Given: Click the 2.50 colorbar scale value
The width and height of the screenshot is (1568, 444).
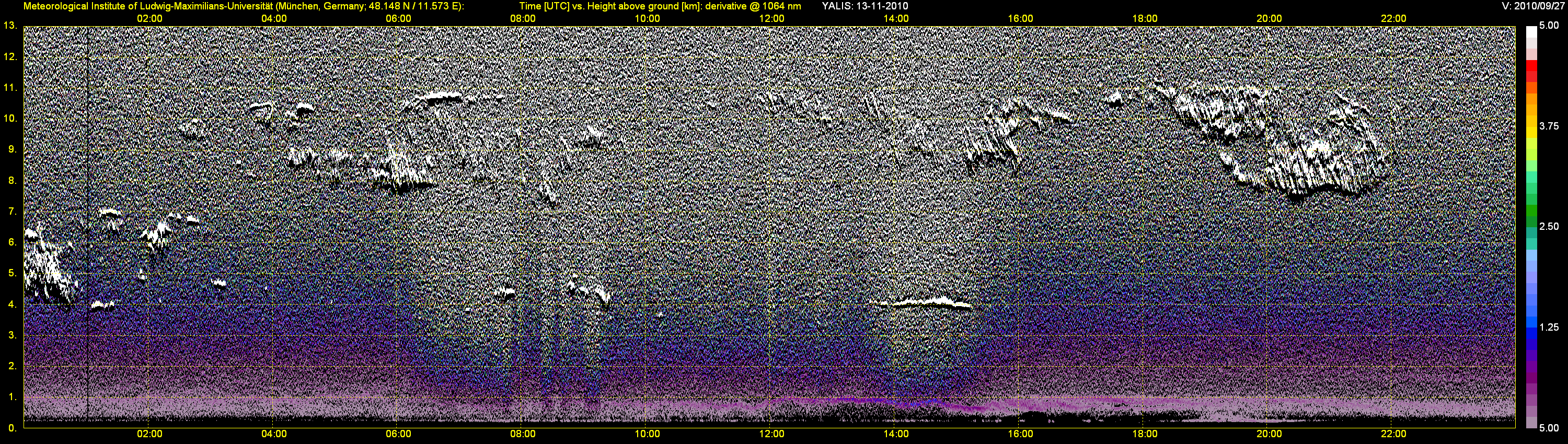Looking at the screenshot, I should tap(1549, 226).
